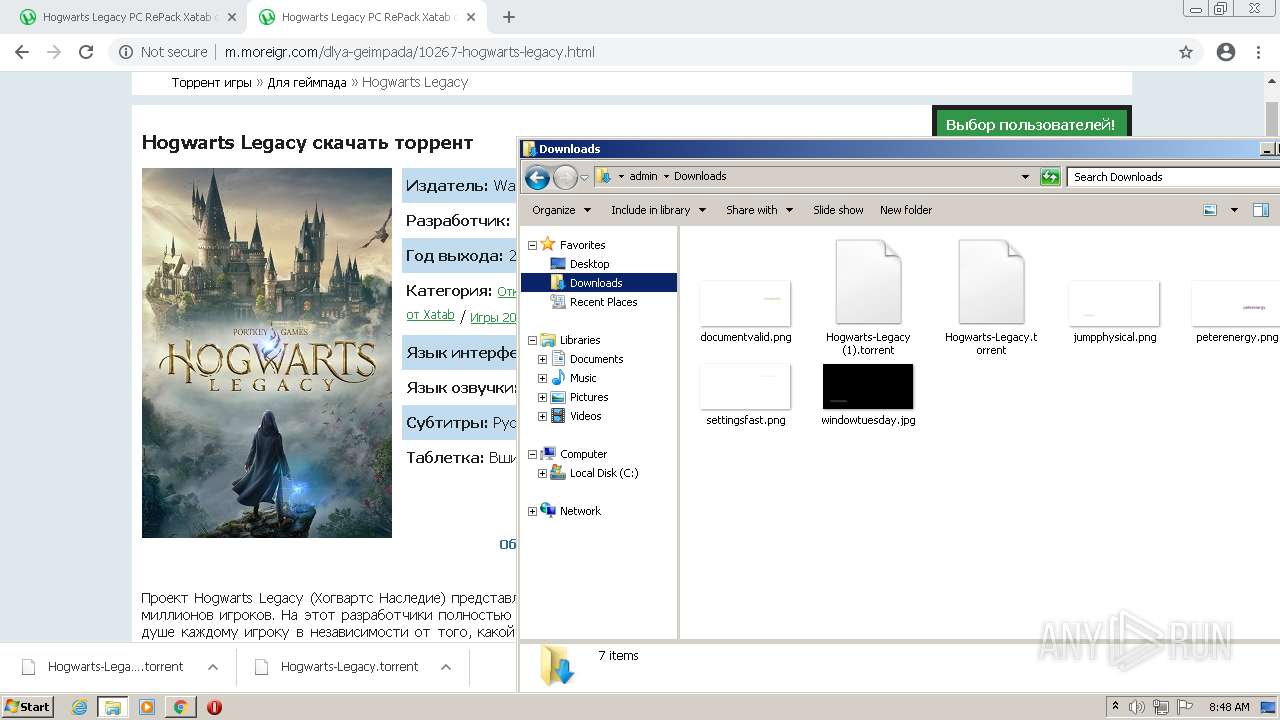This screenshot has height=720, width=1280.
Task: Open the File Explorer taskbar icon
Action: pos(113,707)
